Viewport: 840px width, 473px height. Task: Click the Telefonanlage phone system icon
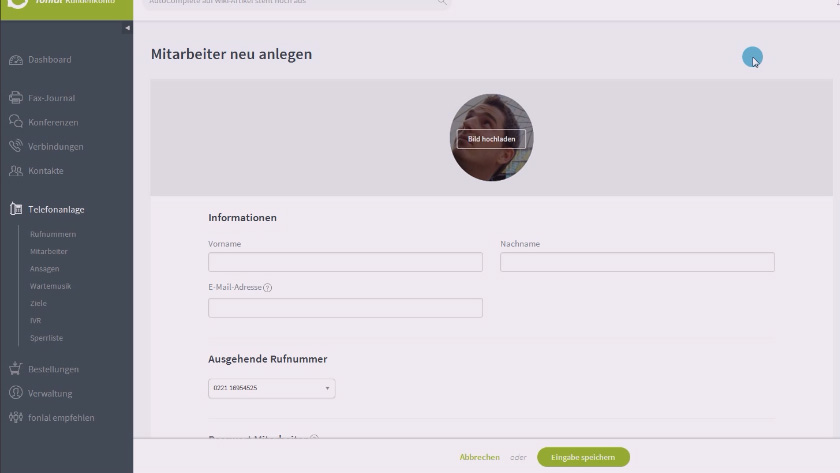pos(16,209)
